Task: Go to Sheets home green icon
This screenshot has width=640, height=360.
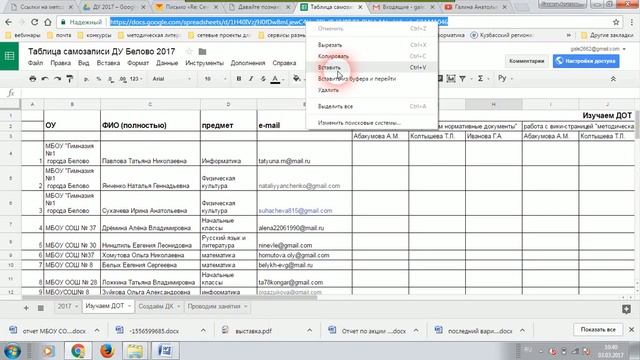Action: [x=9, y=56]
